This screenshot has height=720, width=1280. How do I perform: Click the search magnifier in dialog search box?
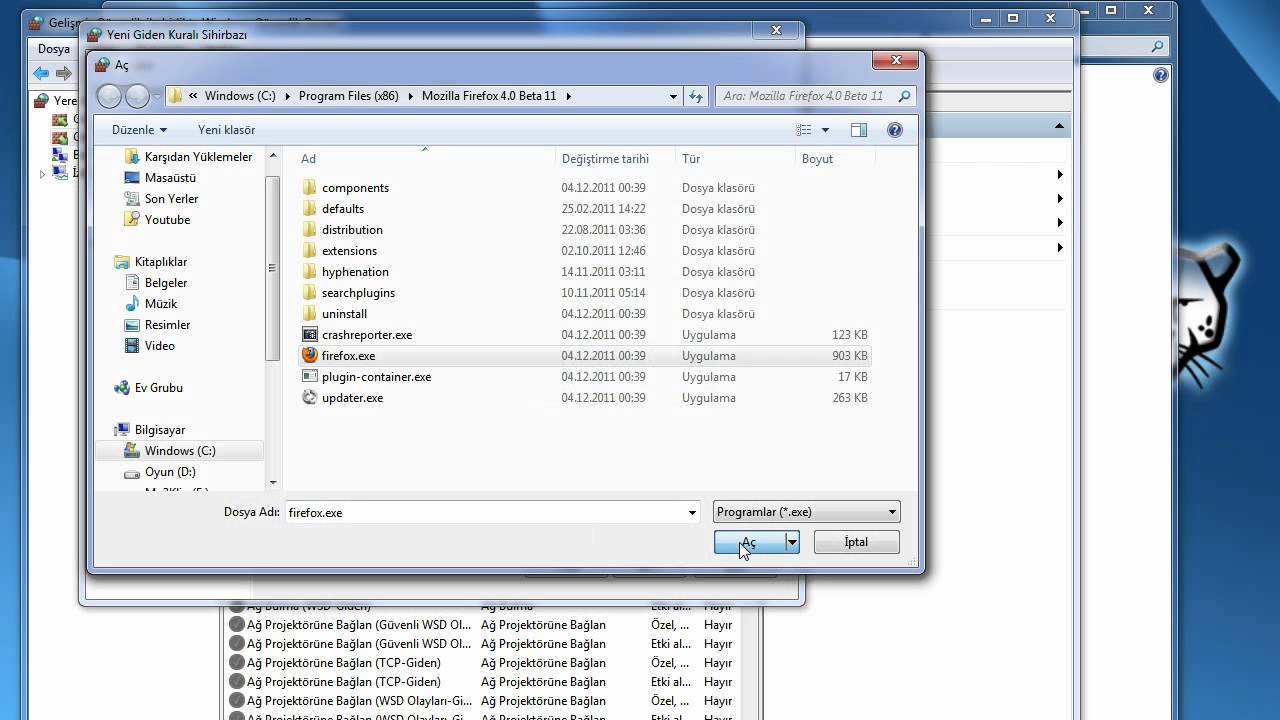(904, 96)
